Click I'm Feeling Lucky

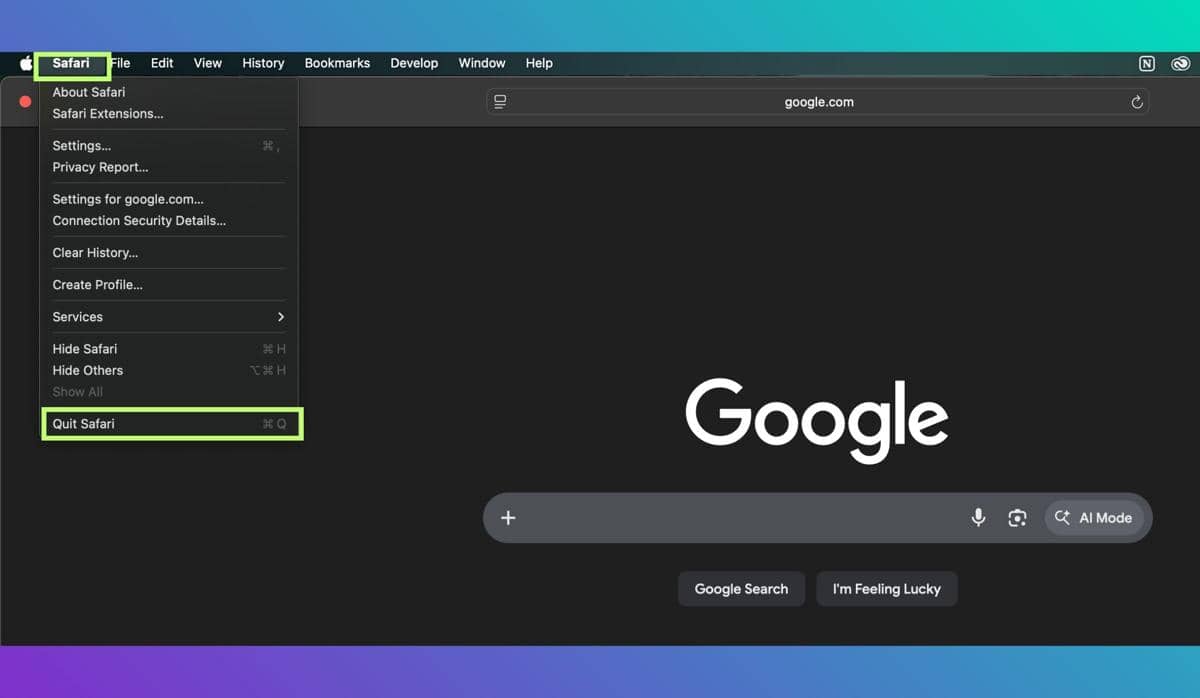tap(887, 589)
